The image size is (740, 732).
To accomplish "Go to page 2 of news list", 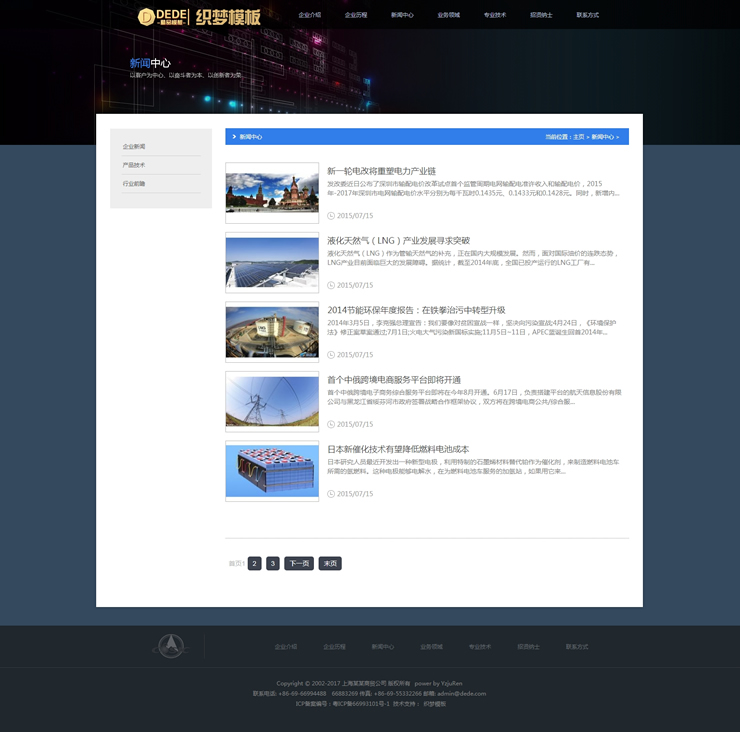I will tap(255, 564).
